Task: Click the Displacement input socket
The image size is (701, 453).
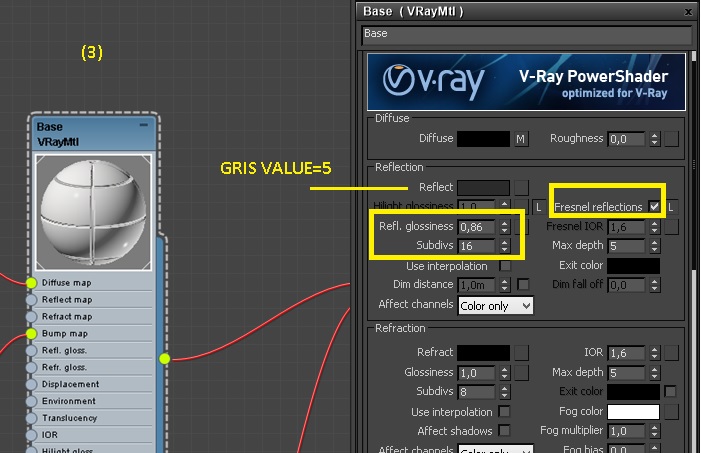Action: (x=31, y=384)
